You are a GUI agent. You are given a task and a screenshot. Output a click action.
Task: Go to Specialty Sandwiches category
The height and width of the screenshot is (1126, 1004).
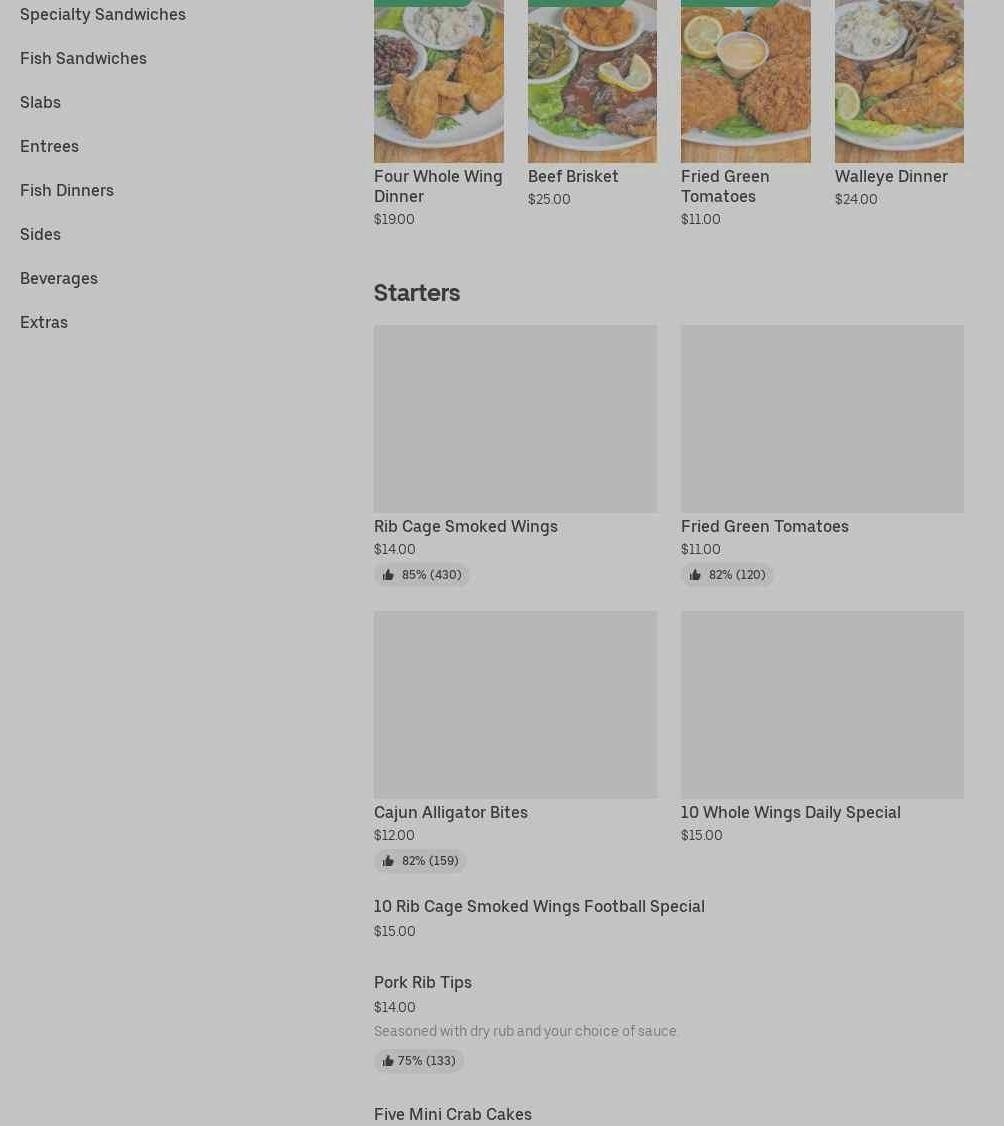pos(103,14)
